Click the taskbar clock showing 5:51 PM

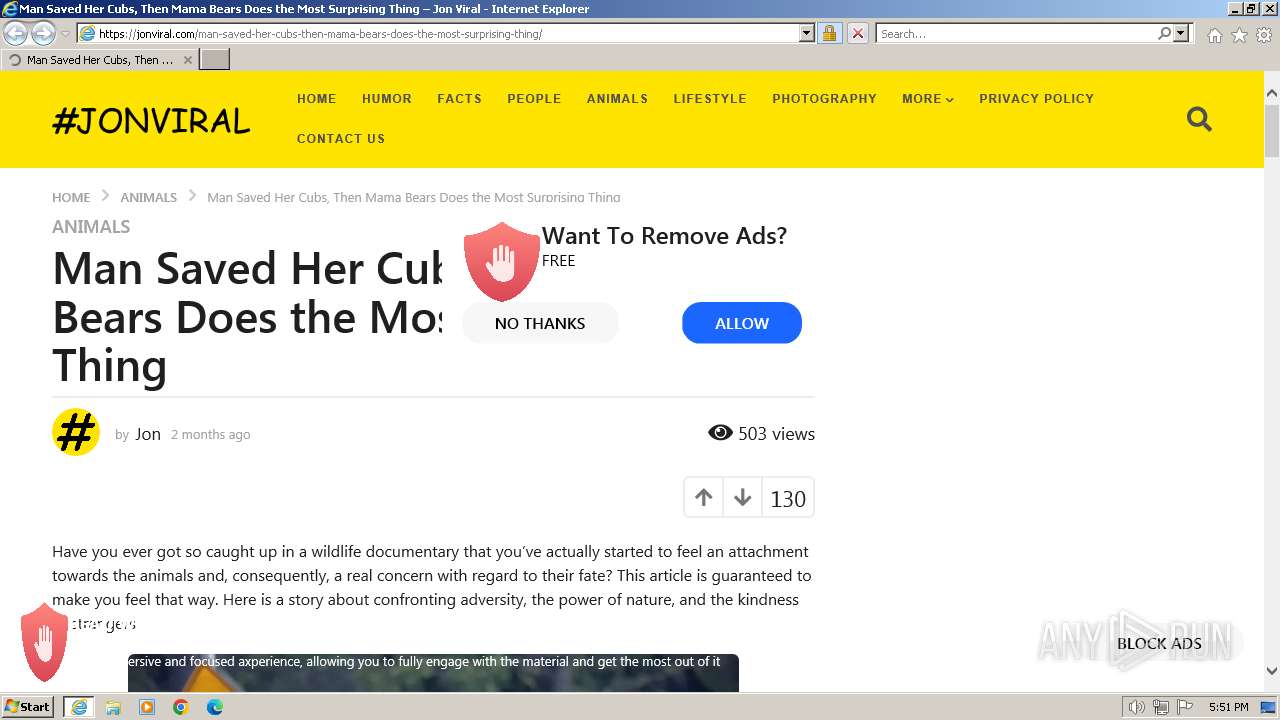pyautogui.click(x=1228, y=707)
